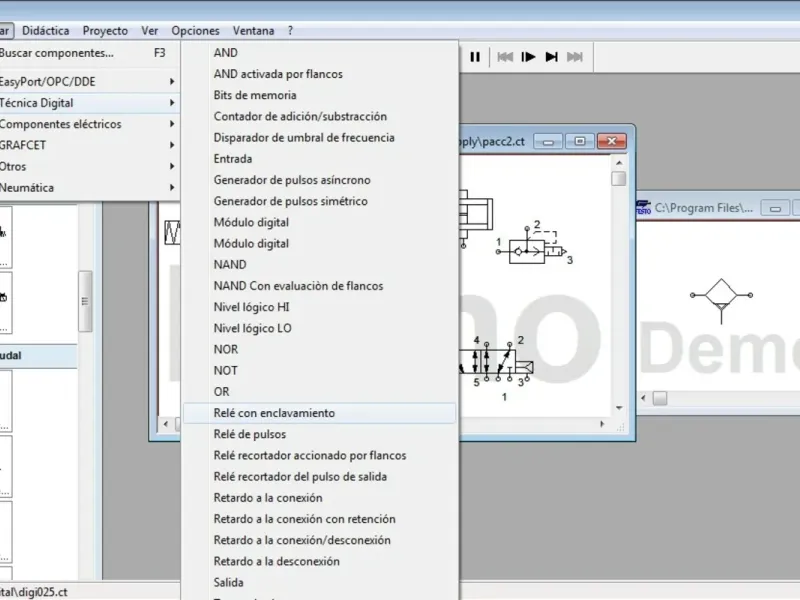Click up arrow in pacc2.ct scrollbar
The width and height of the screenshot is (800, 600).
point(619,163)
